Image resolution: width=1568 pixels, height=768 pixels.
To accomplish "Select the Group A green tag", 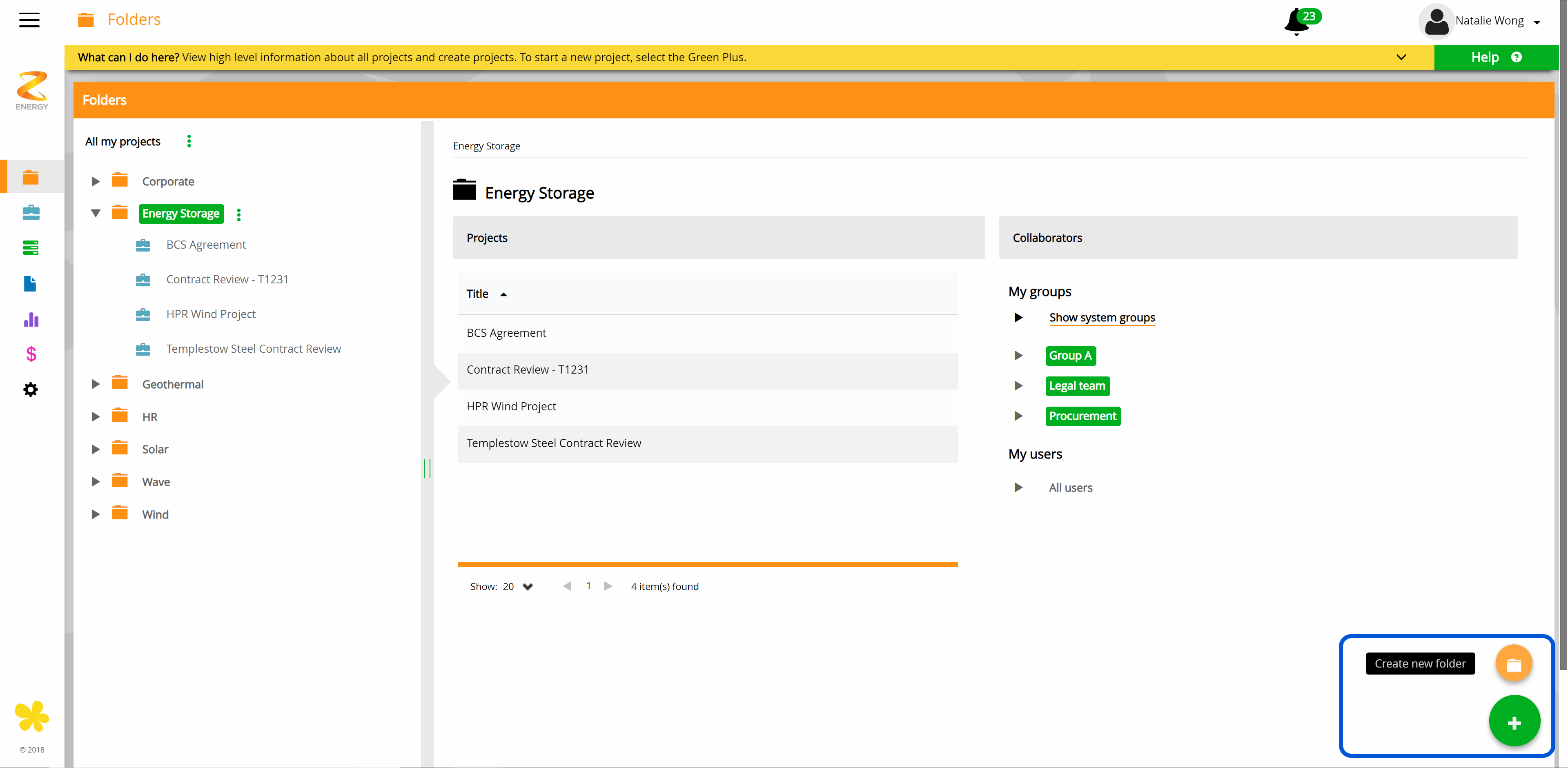I will [x=1071, y=355].
